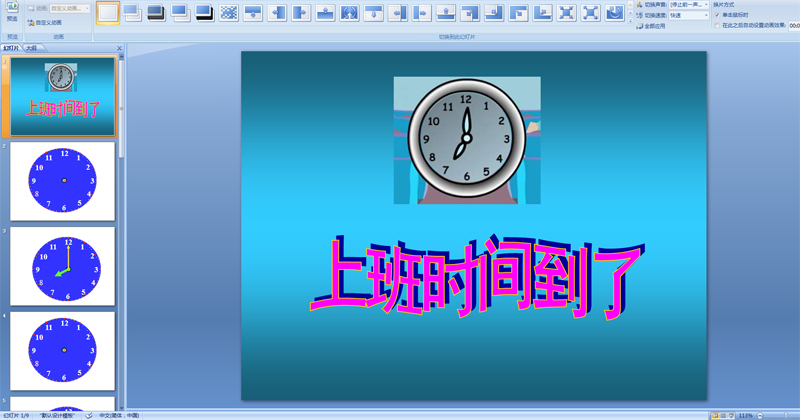Select slide 1 thumbnail with pink title
Image resolution: width=800 pixels, height=420 pixels.
pyautogui.click(x=63, y=96)
